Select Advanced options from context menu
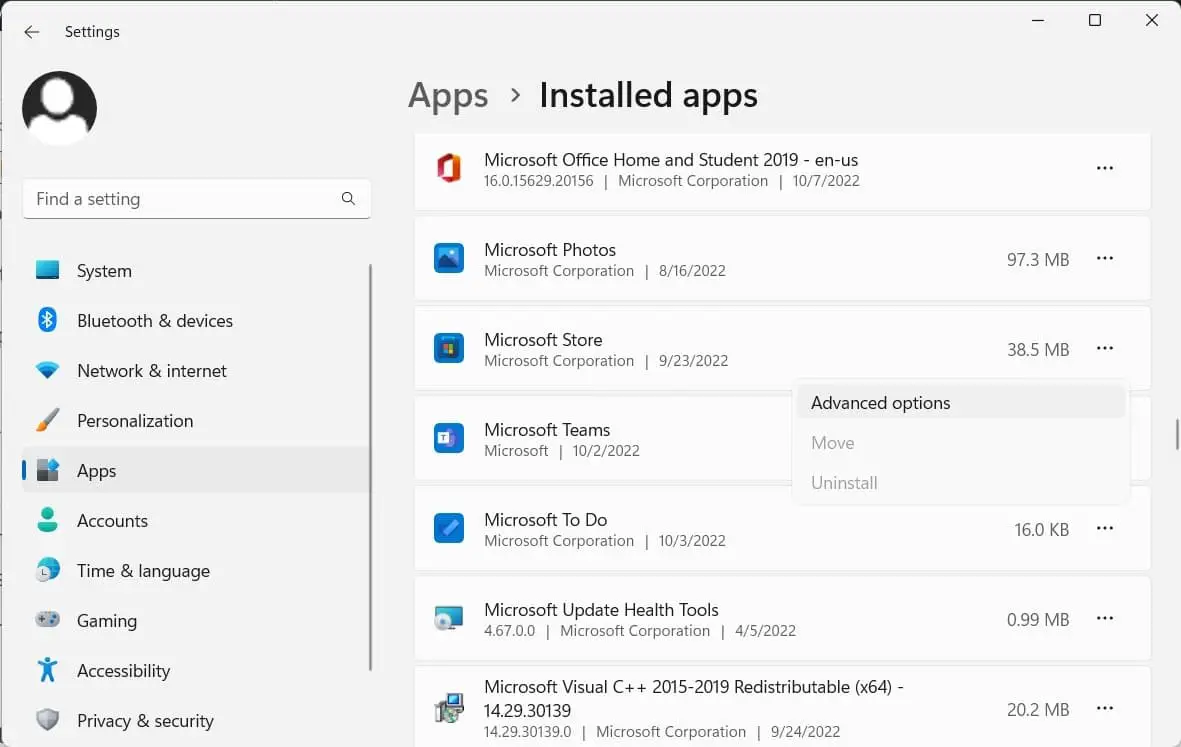Viewport: 1181px width, 747px height. tap(880, 403)
